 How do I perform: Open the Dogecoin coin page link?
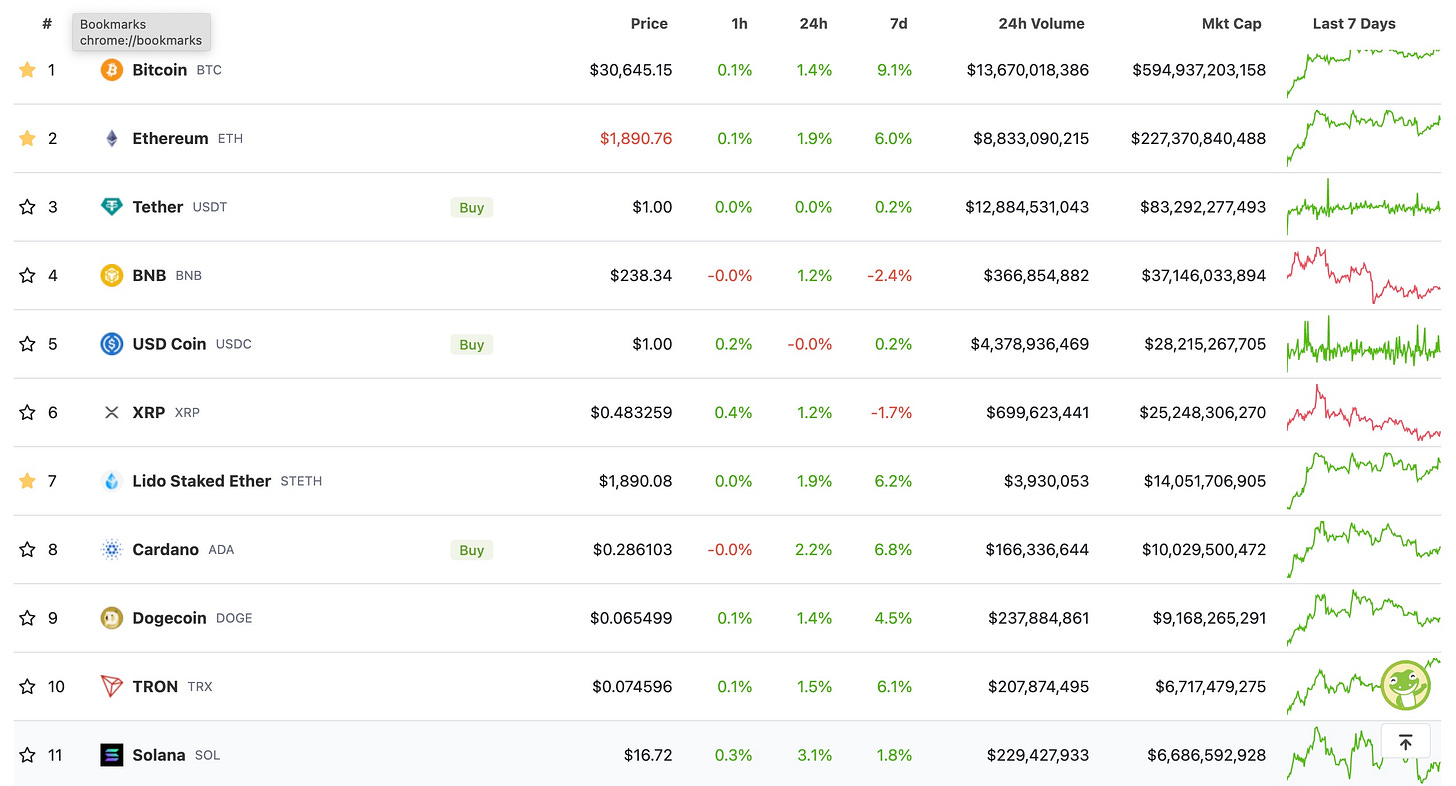click(x=170, y=618)
